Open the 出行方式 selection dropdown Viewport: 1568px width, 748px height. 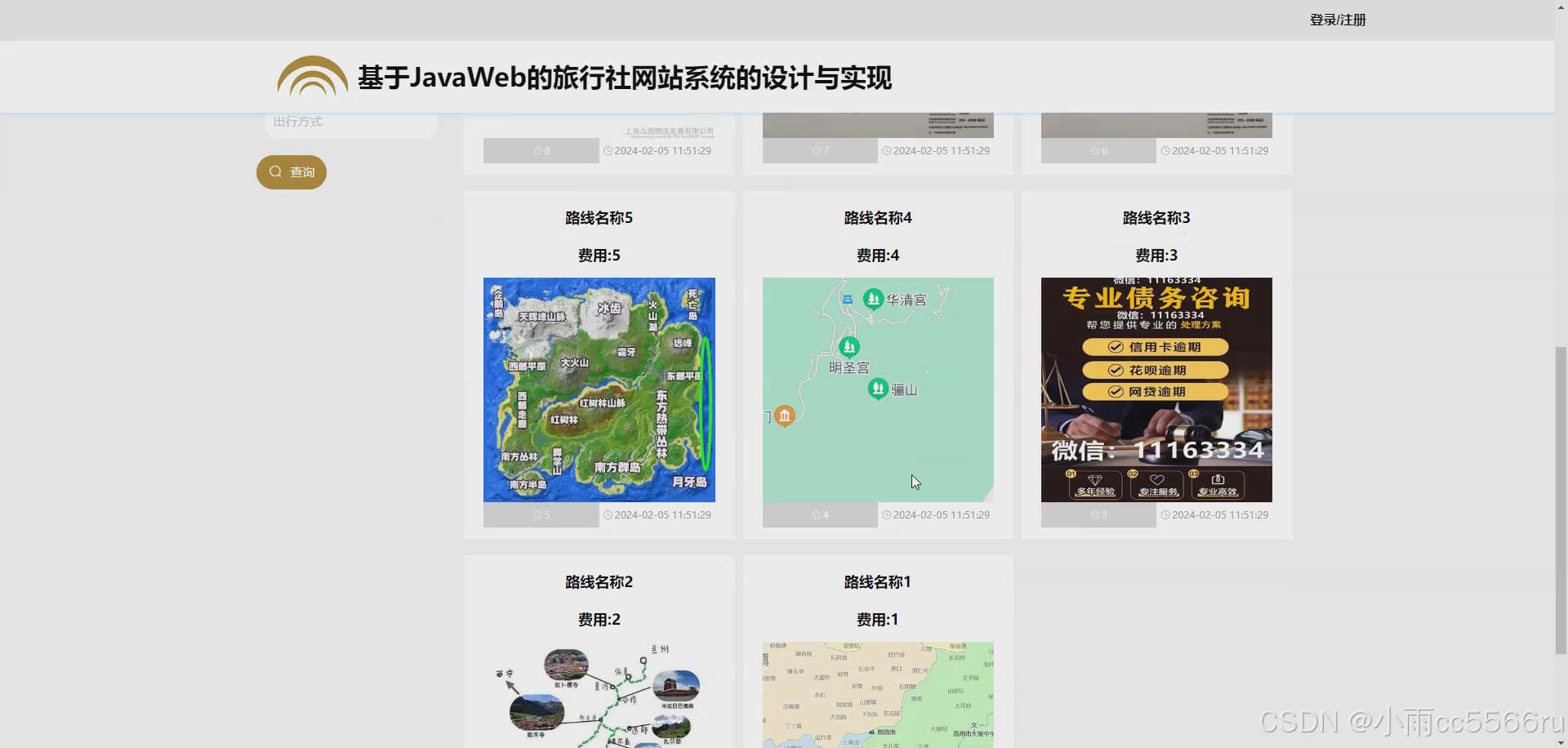(x=351, y=122)
